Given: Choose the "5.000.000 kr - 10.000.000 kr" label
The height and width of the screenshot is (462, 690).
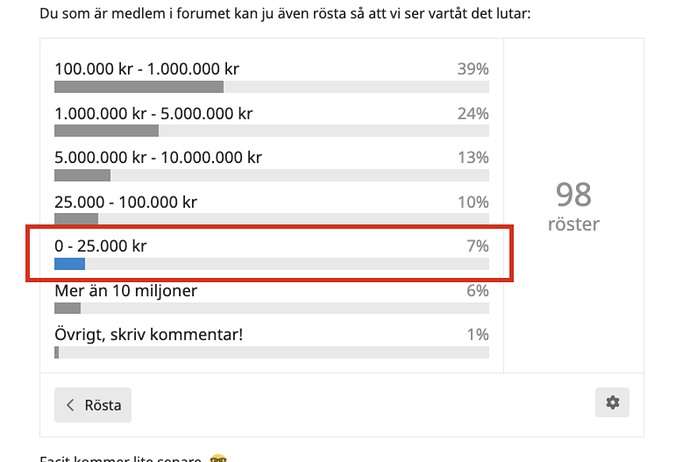Looking at the screenshot, I should [158, 157].
